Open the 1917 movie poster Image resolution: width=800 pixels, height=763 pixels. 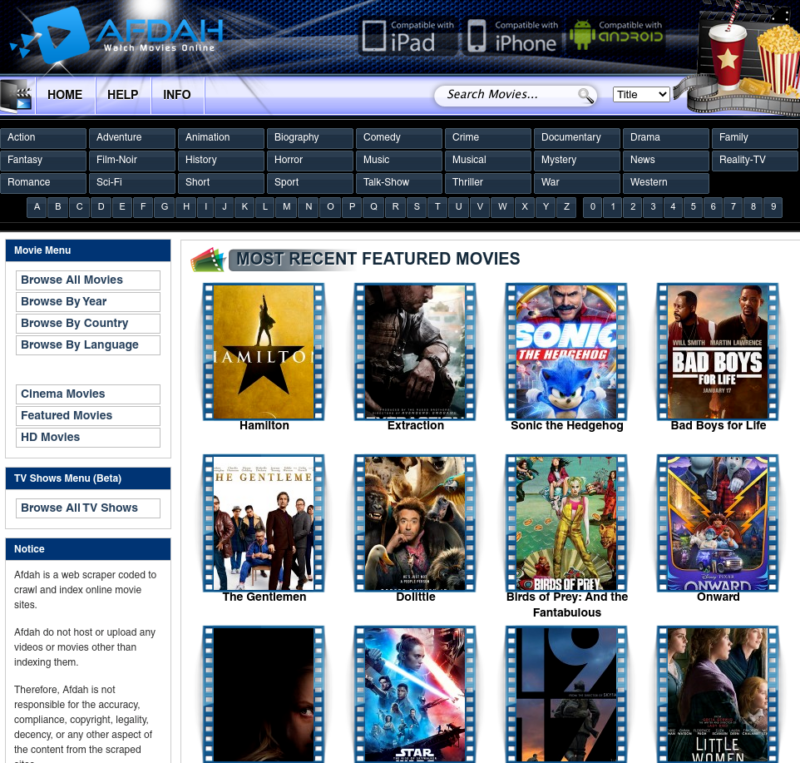[x=566, y=695]
